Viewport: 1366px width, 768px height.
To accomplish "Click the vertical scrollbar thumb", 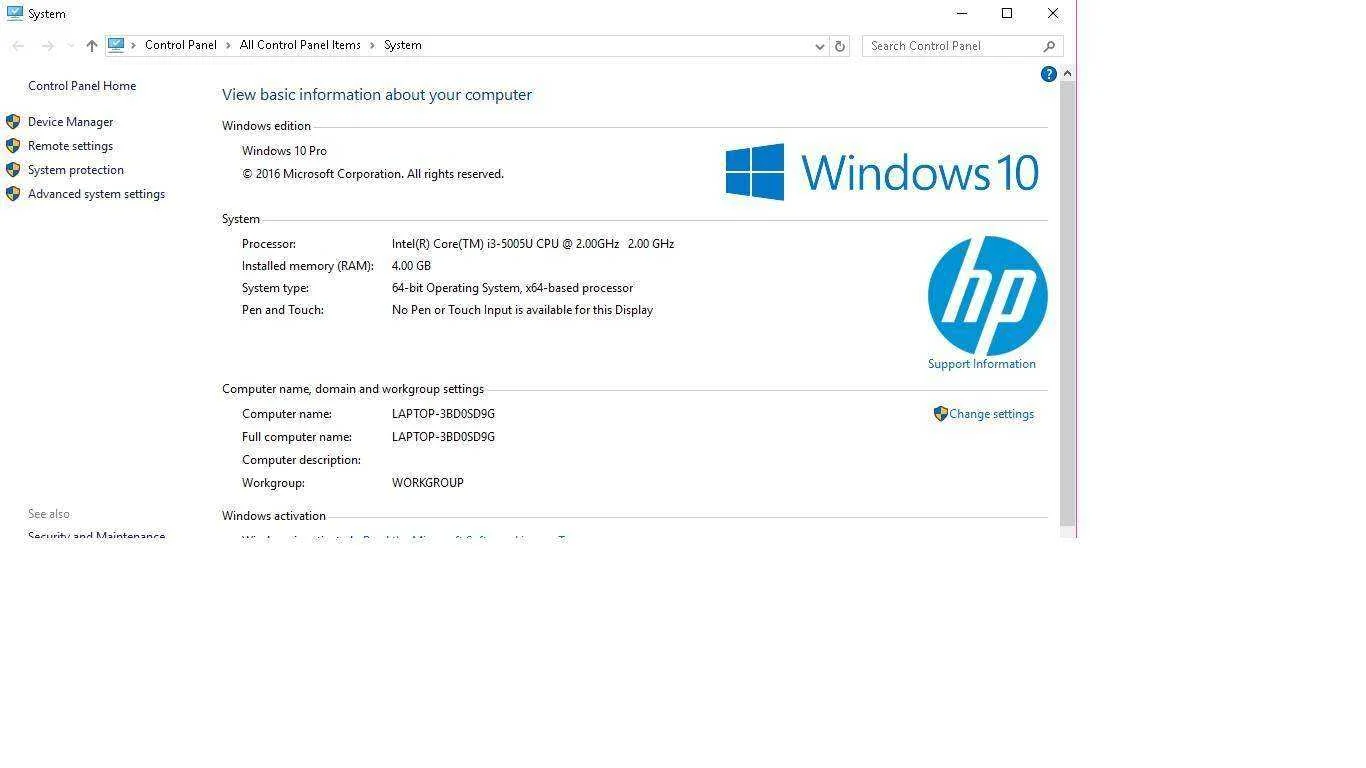I will 1068,303.
